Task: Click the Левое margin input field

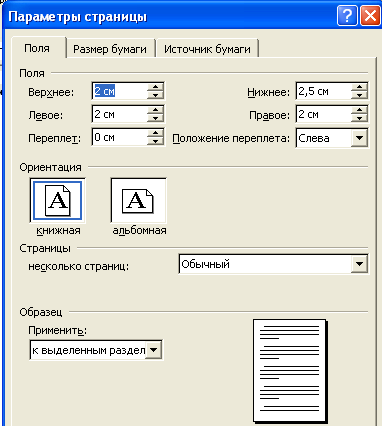Action: click(x=119, y=114)
